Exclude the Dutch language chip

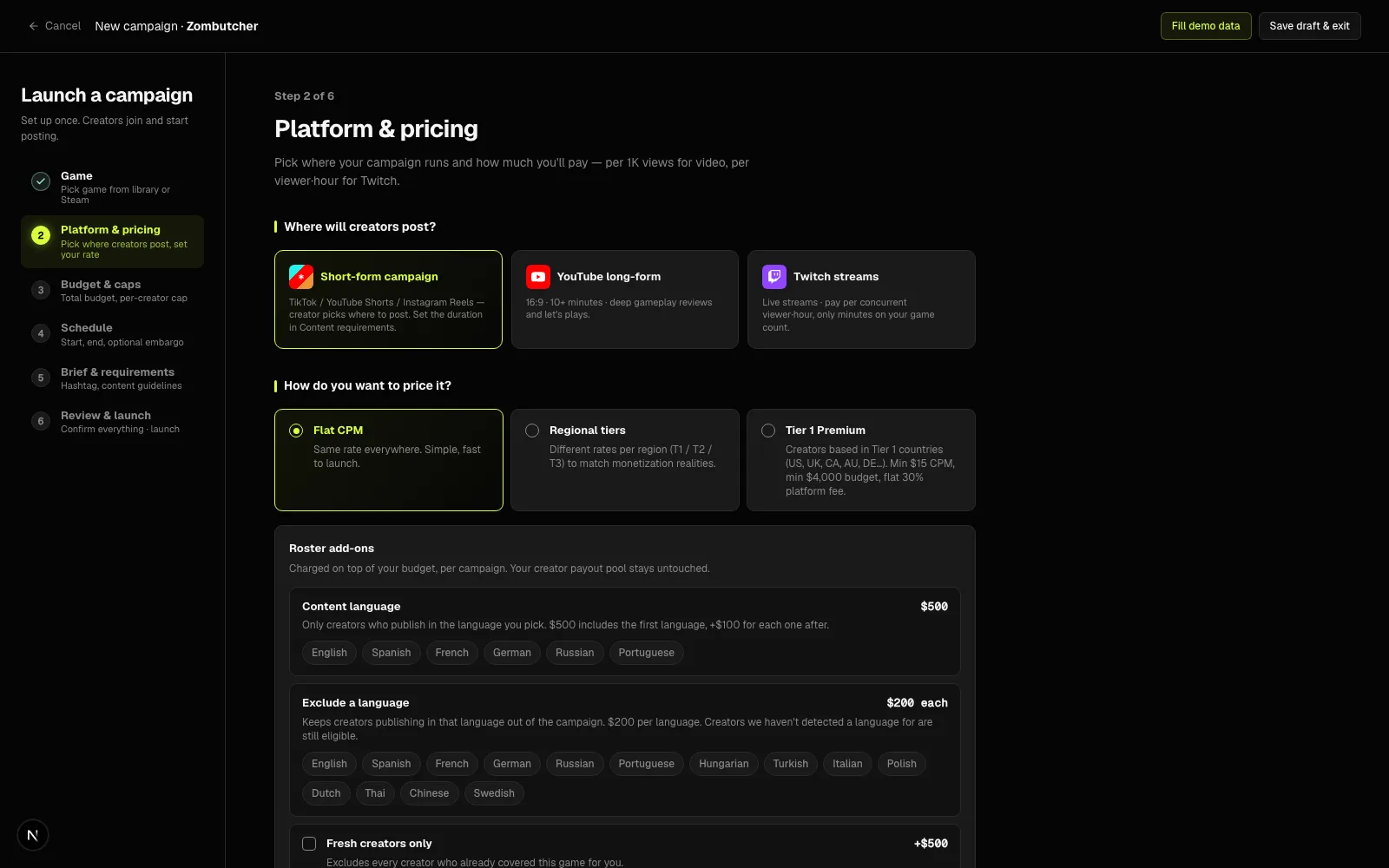326,793
